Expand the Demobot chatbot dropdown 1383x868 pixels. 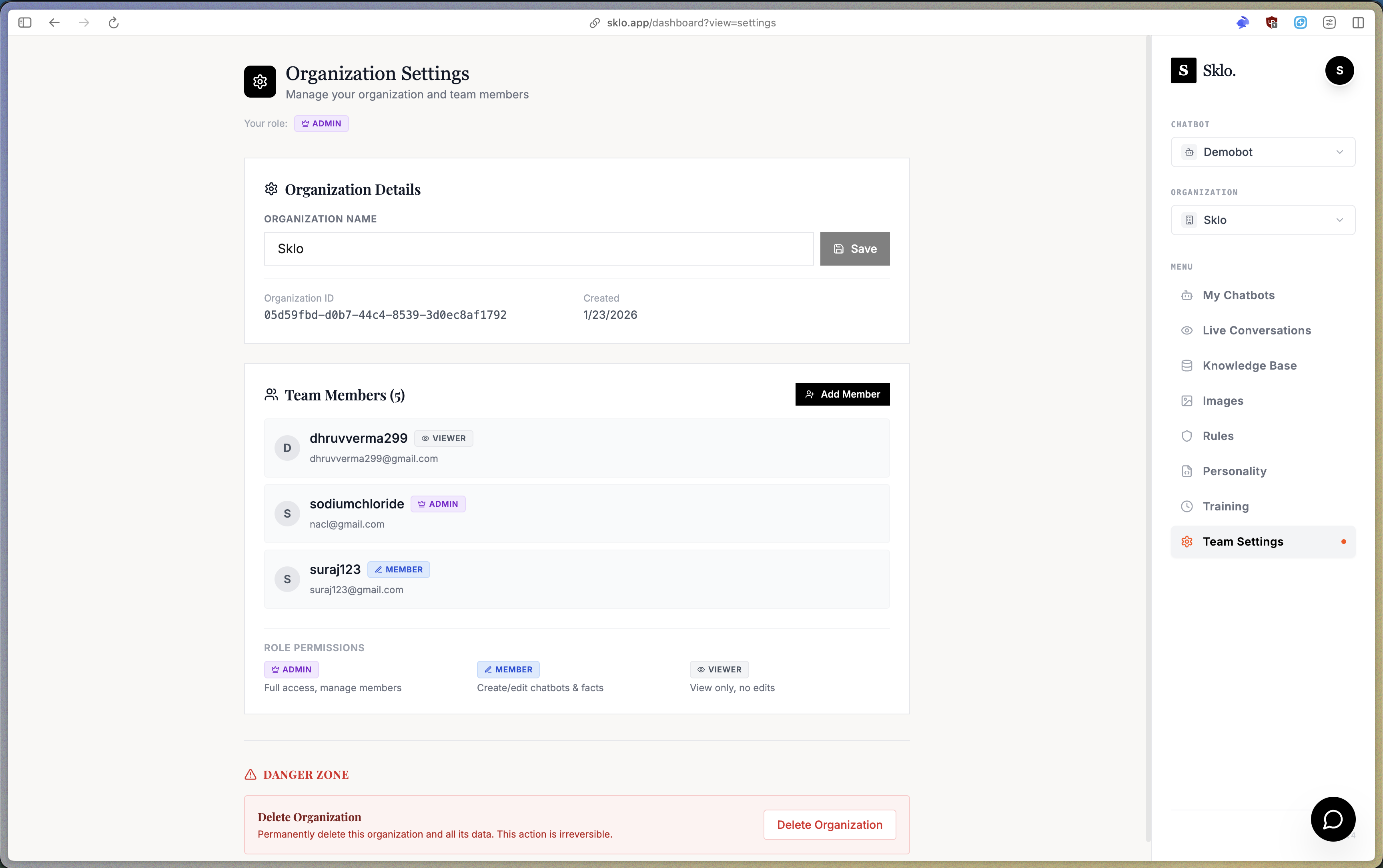click(1263, 152)
